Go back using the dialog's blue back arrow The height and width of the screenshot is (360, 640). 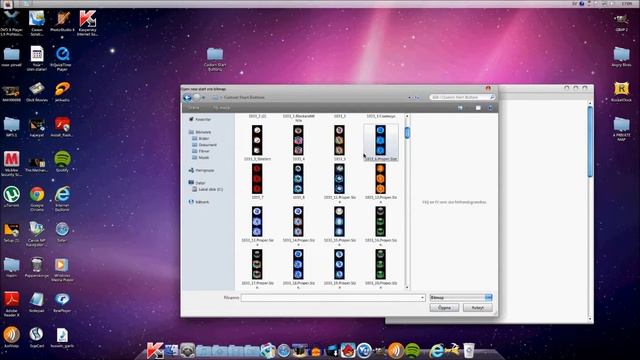(x=187, y=98)
